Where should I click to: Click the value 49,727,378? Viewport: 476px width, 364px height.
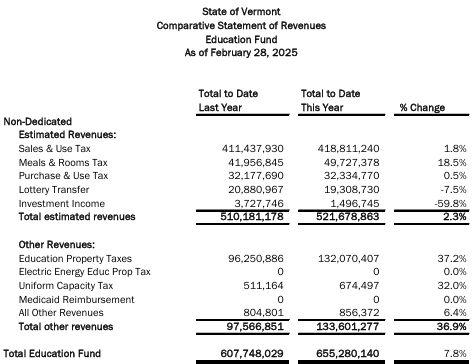(x=351, y=163)
